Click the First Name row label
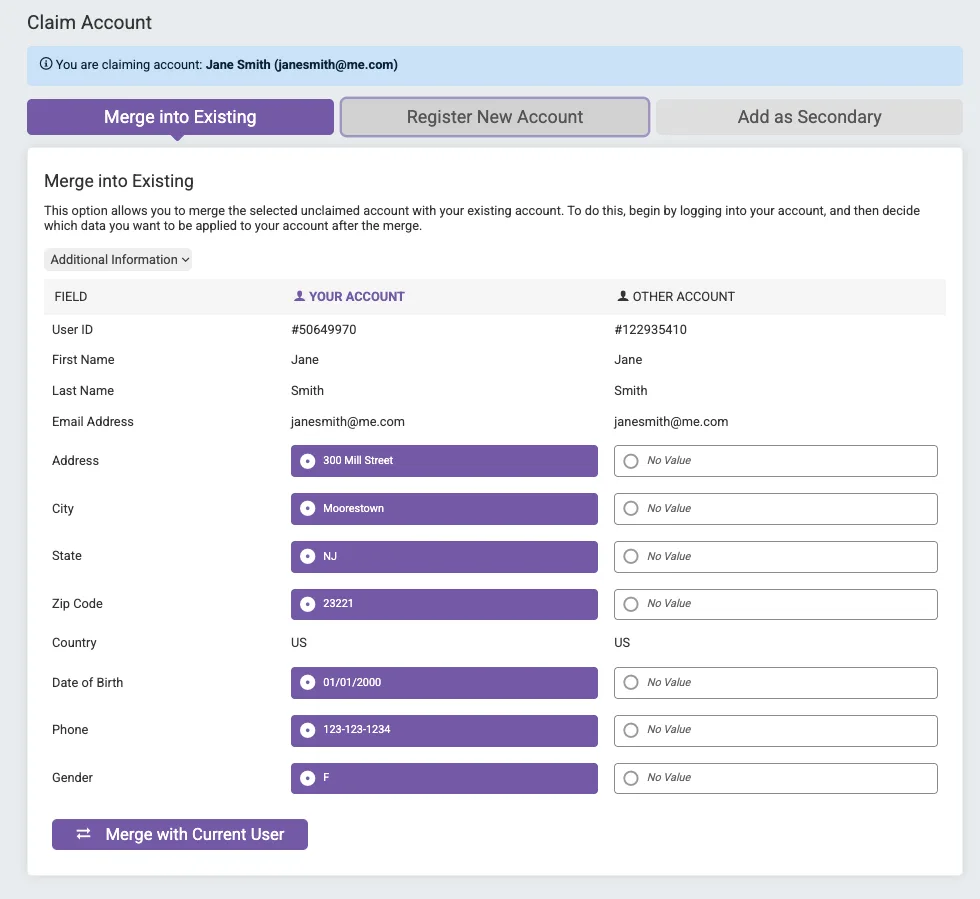980x899 pixels. (x=83, y=359)
